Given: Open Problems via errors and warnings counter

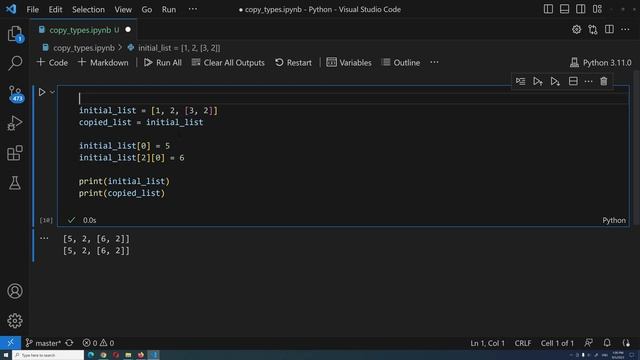Looking at the screenshot, I should tap(98, 343).
